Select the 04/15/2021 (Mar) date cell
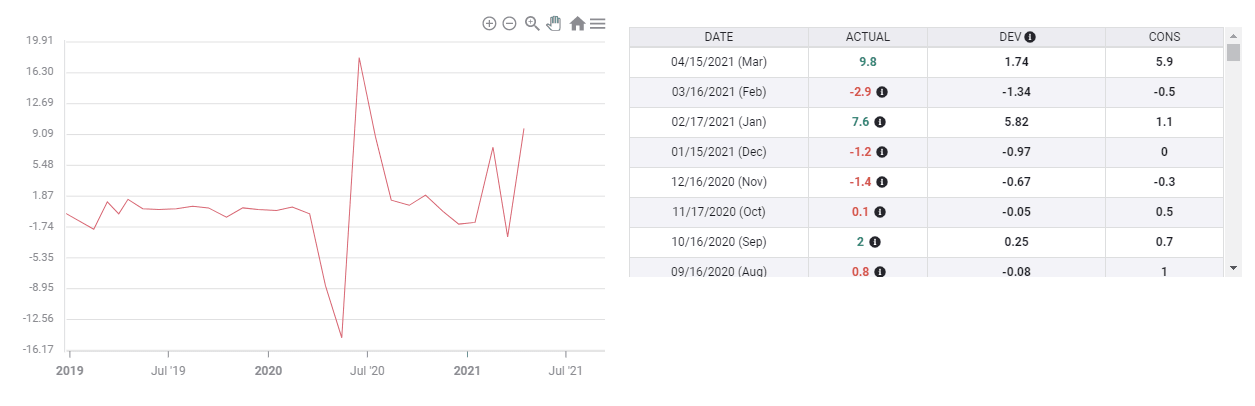Screen dimensions: 1255x406 point(718,62)
